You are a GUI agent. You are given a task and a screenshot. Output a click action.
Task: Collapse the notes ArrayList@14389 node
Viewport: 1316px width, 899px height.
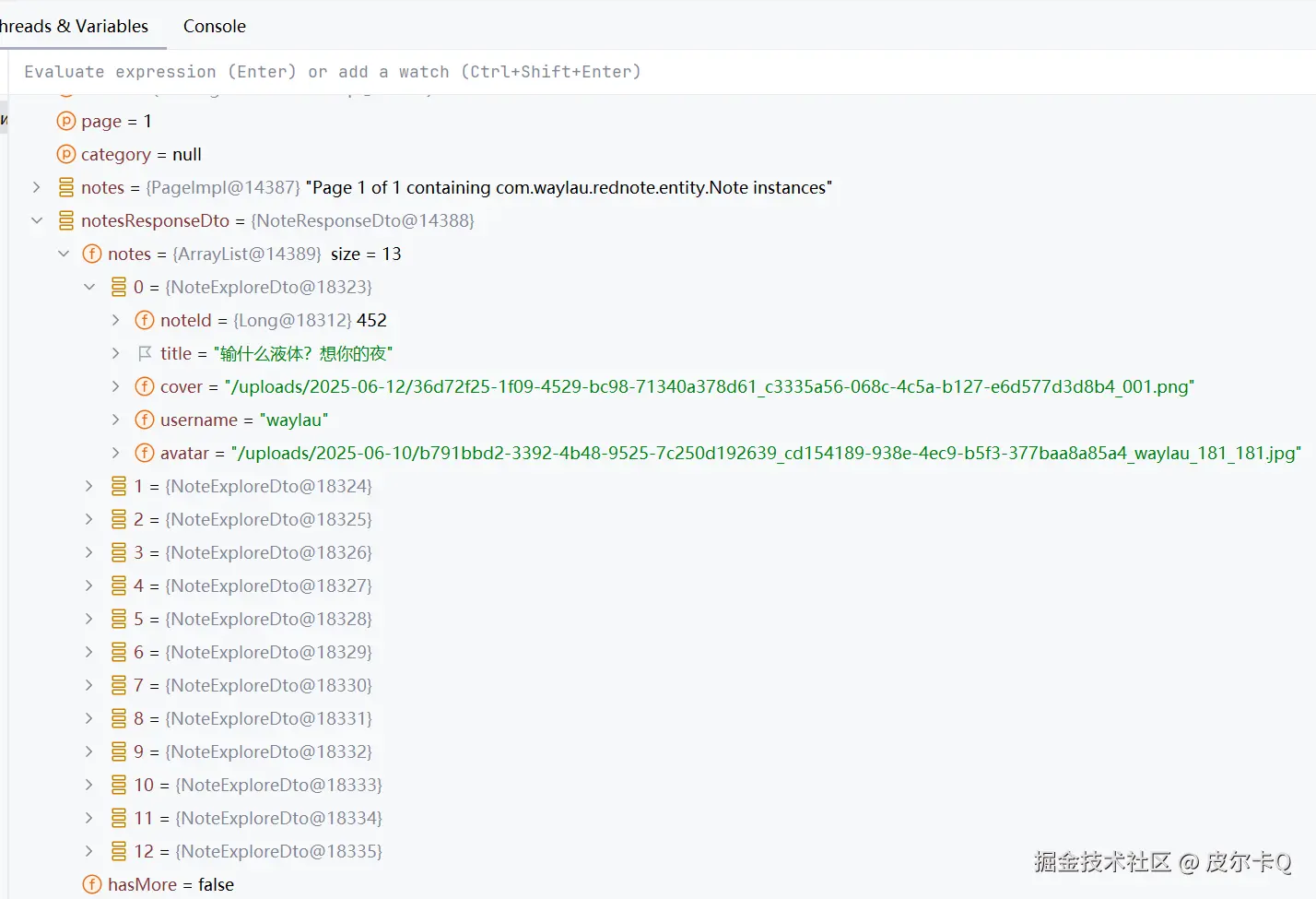coord(64,254)
